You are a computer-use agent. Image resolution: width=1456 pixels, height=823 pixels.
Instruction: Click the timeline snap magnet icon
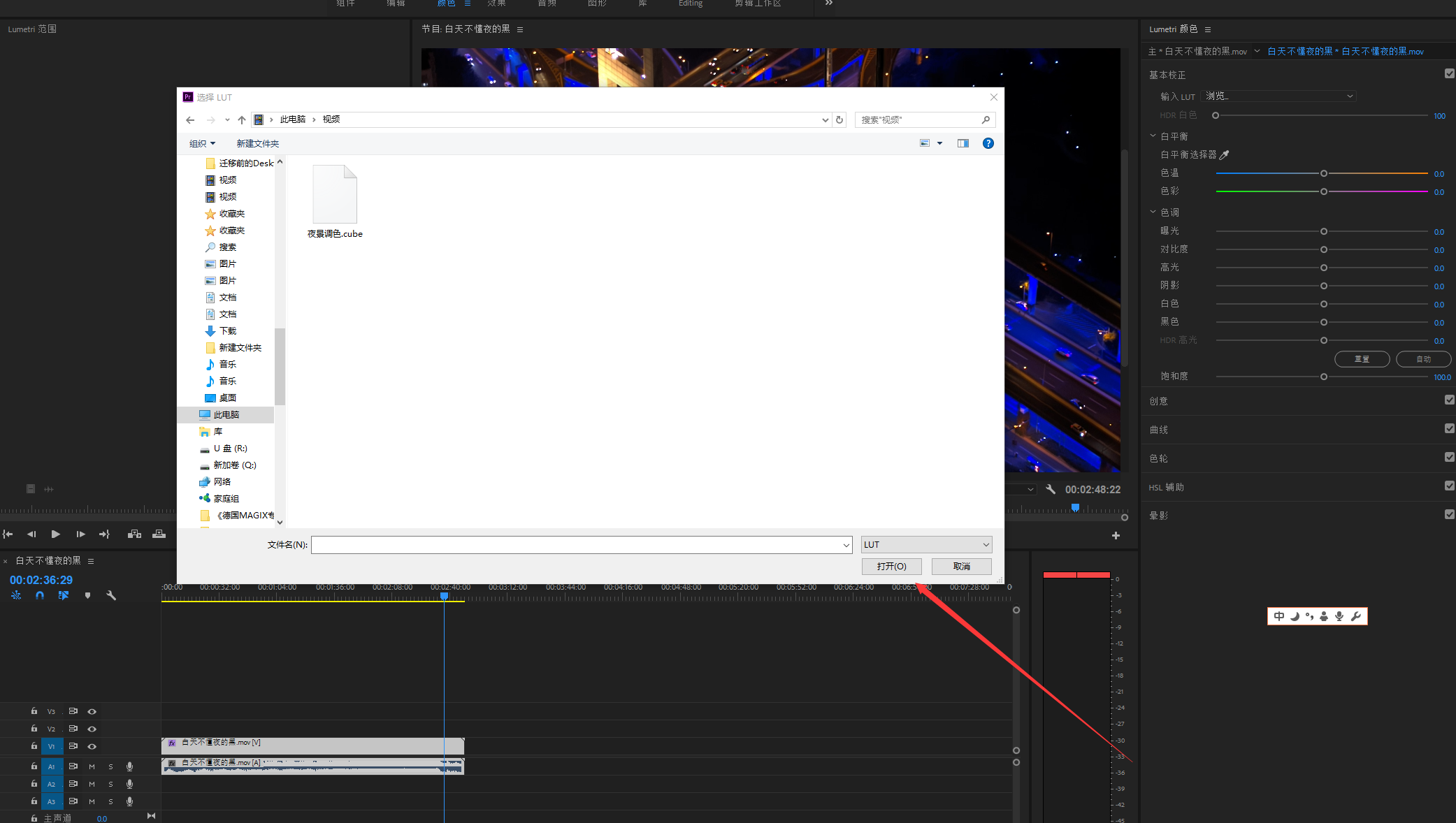[x=40, y=595]
